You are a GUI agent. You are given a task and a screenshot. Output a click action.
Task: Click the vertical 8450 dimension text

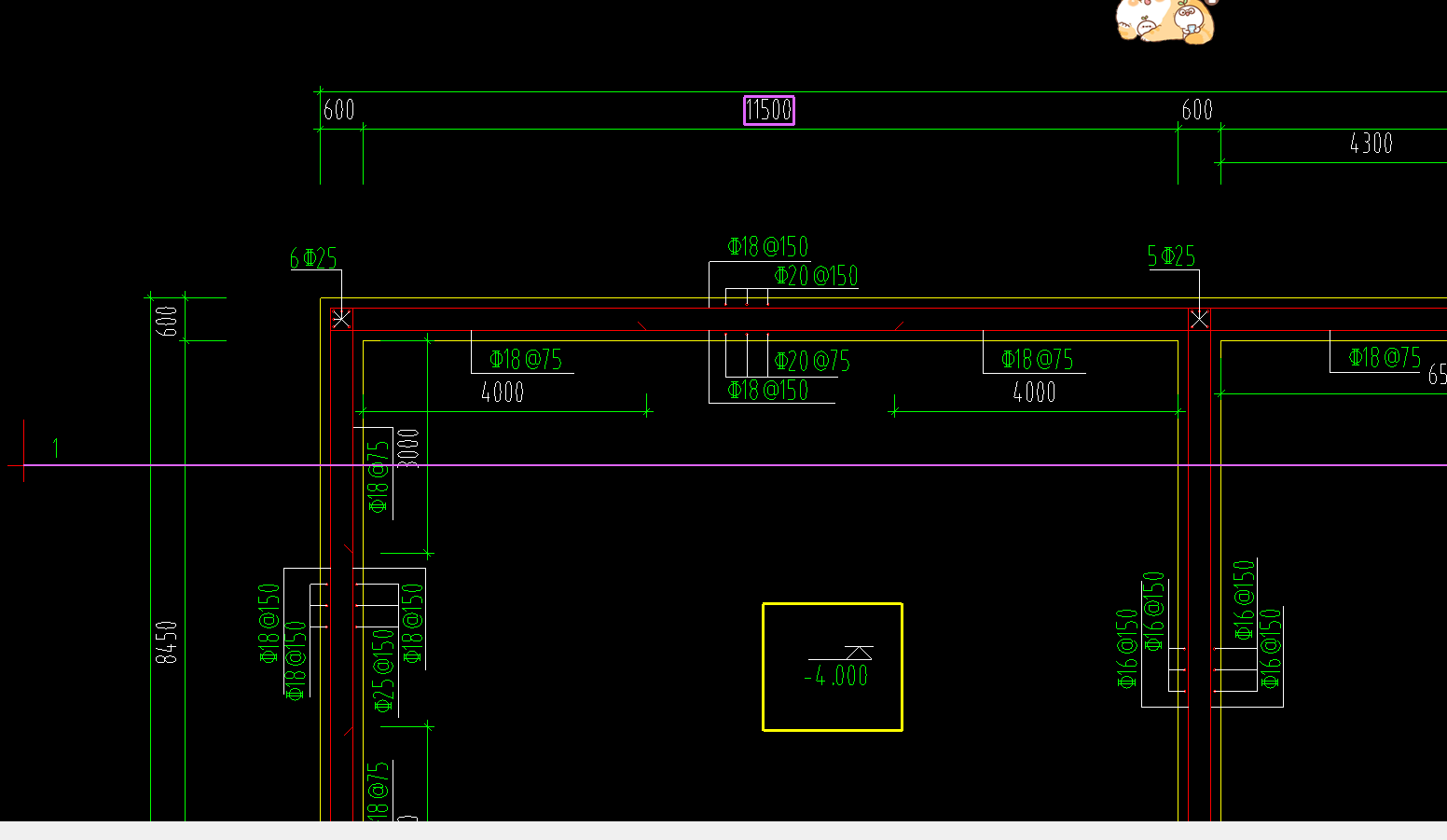166,642
